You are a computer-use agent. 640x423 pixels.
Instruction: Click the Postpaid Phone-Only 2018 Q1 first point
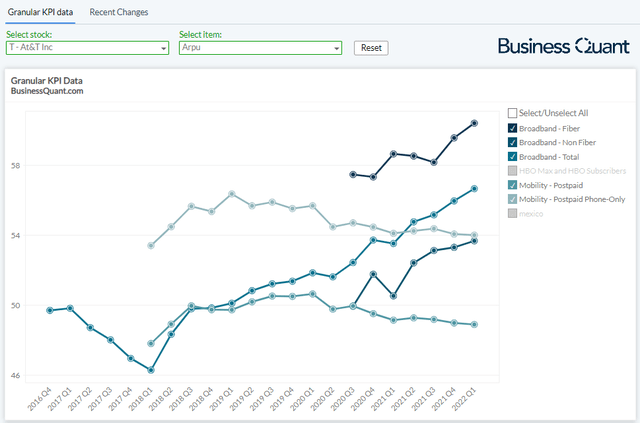pyautogui.click(x=151, y=245)
